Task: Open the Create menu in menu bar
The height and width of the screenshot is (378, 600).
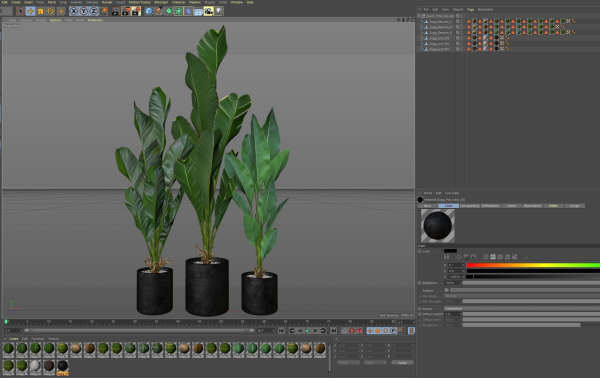Action: click(x=16, y=2)
